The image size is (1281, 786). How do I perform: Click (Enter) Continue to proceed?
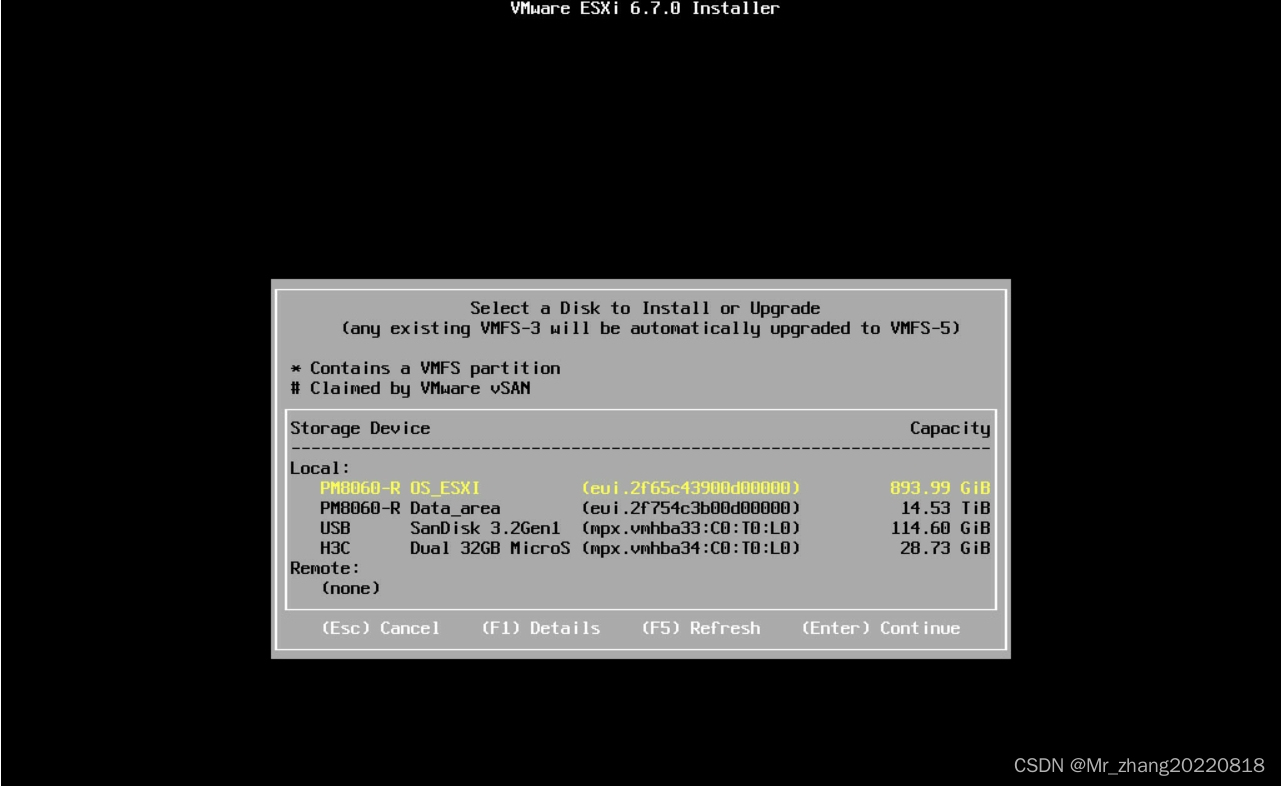click(881, 628)
